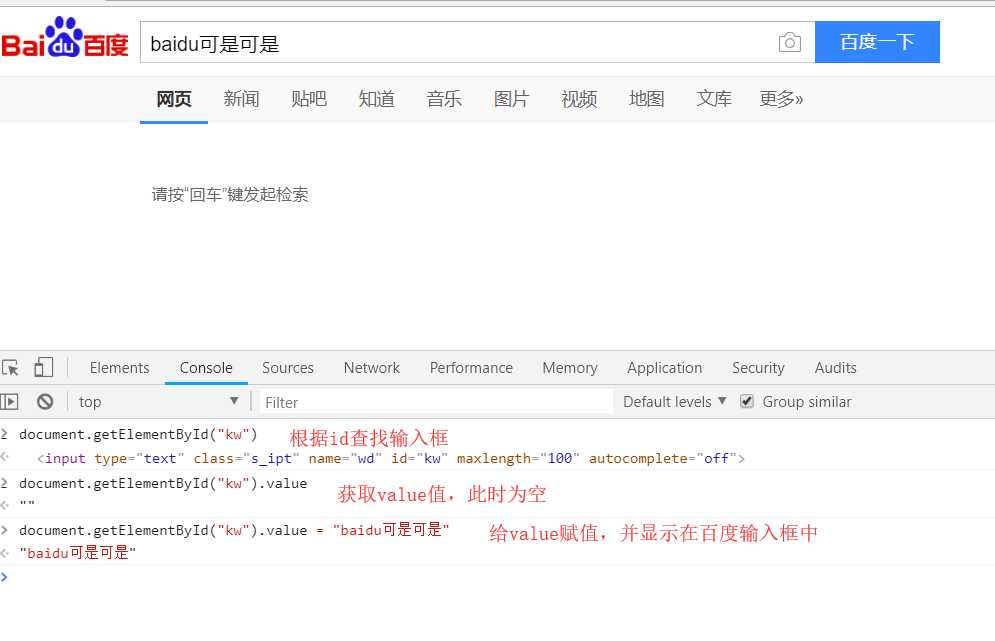Switch to the Elements tab
Screen dimensions: 995x641
click(x=119, y=367)
